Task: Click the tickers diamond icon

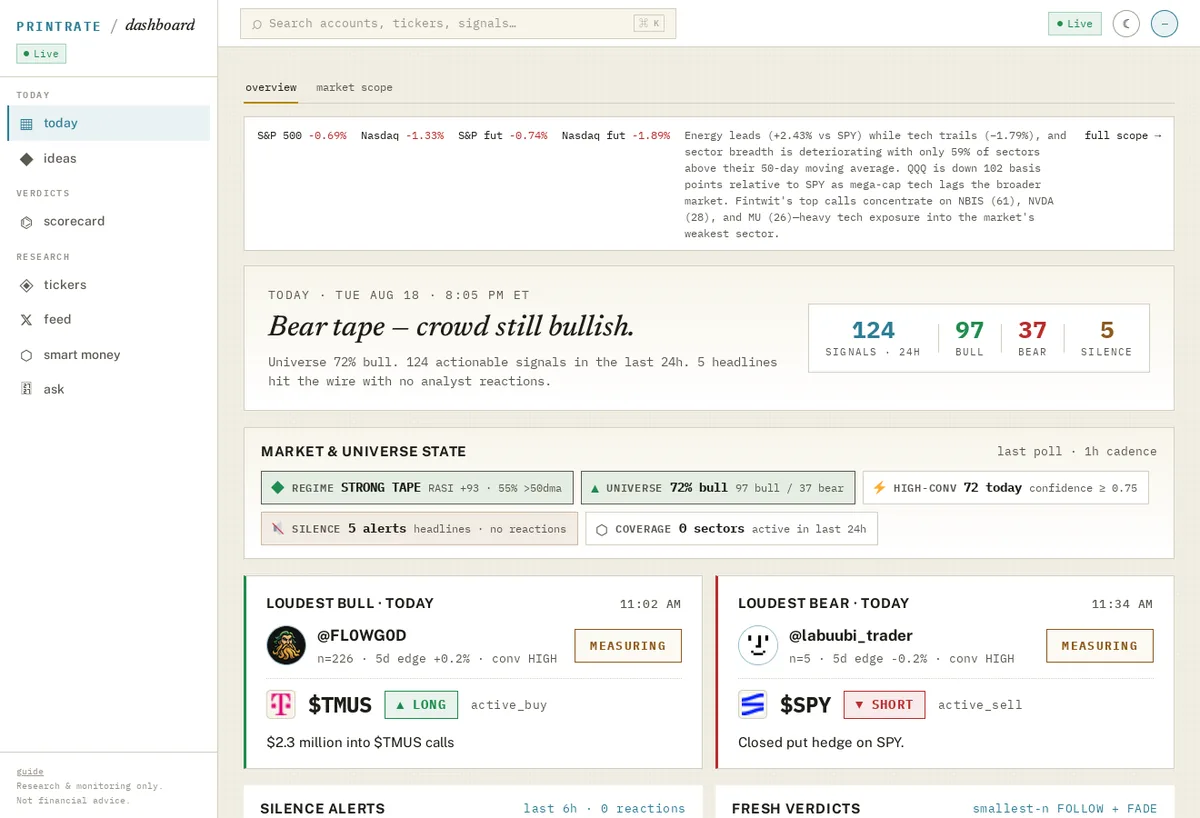Action: 27,285
